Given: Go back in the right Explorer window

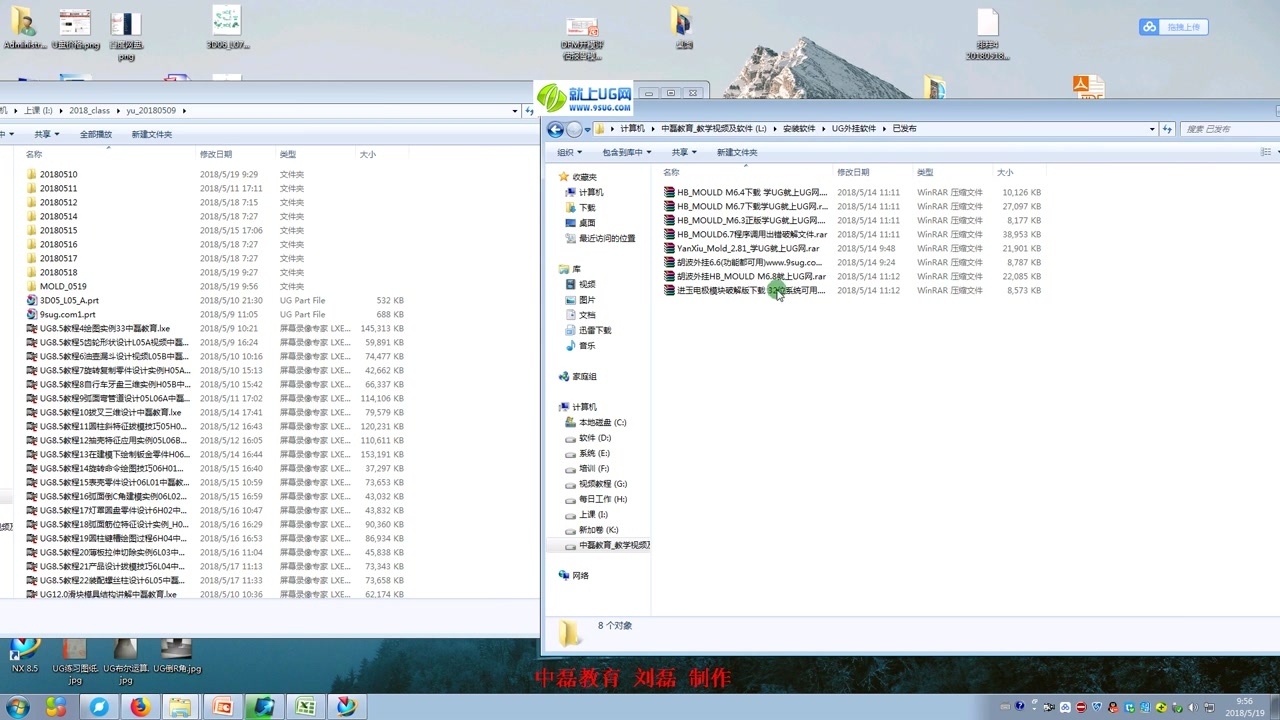Looking at the screenshot, I should tap(555, 129).
